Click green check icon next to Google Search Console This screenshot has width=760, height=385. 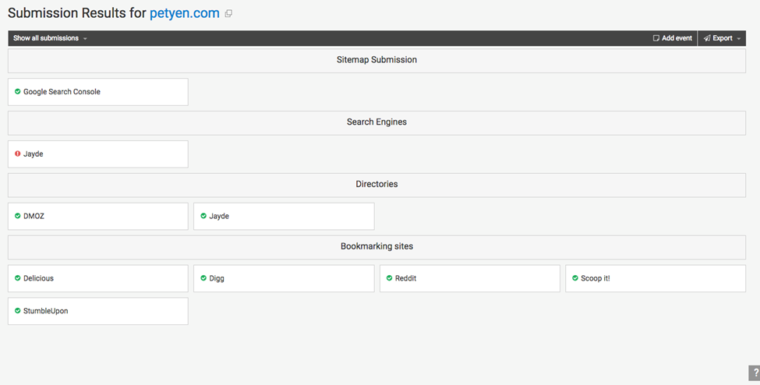tap(17, 91)
